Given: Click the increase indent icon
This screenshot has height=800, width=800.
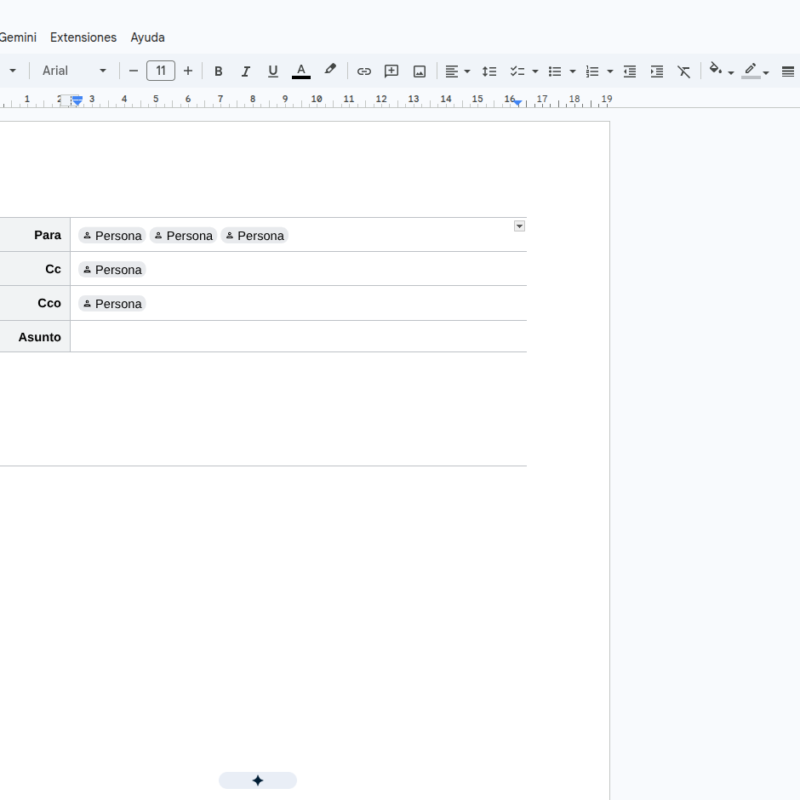Looking at the screenshot, I should coord(657,71).
